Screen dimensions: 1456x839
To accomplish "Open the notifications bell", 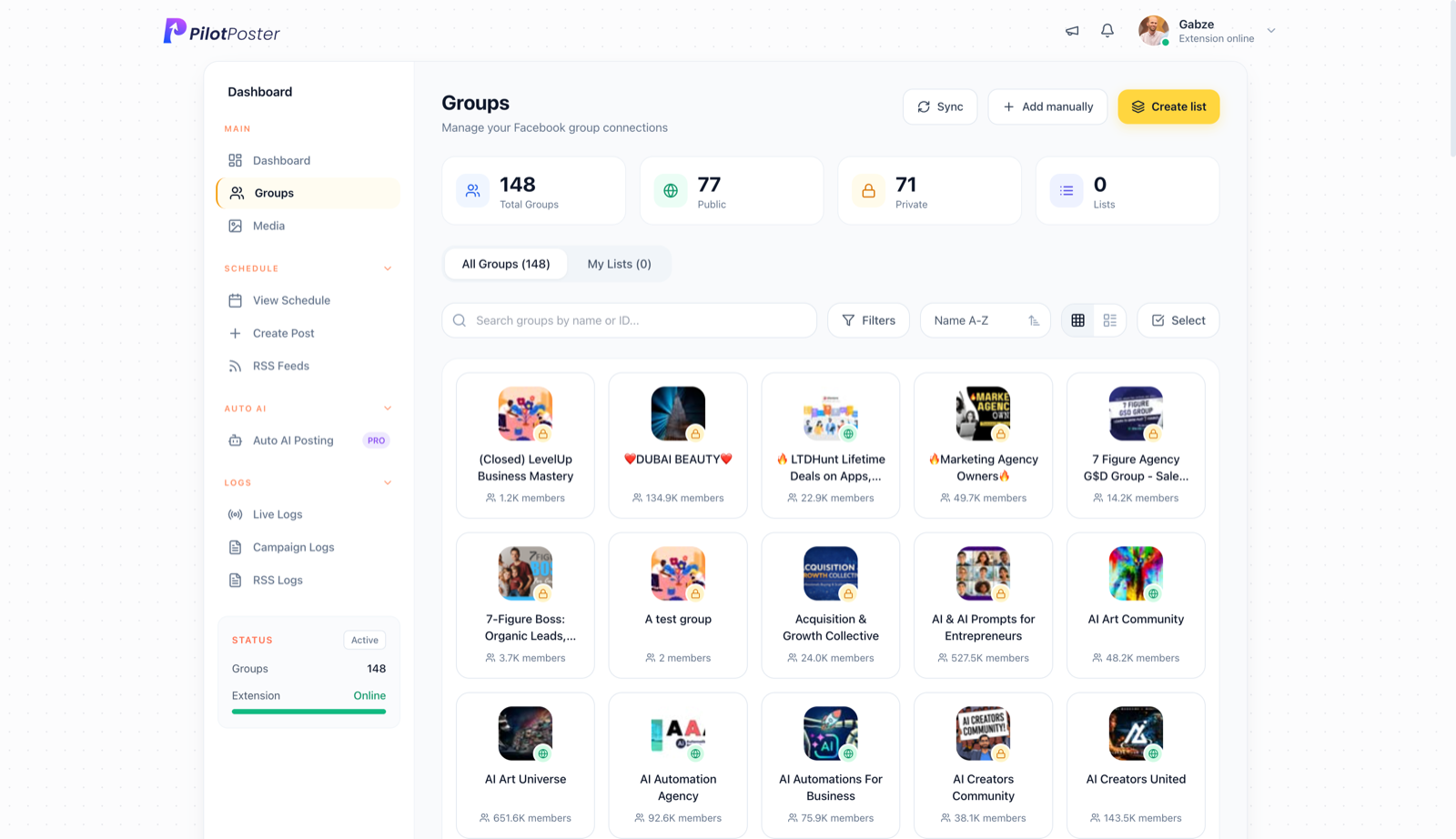I will [1107, 31].
